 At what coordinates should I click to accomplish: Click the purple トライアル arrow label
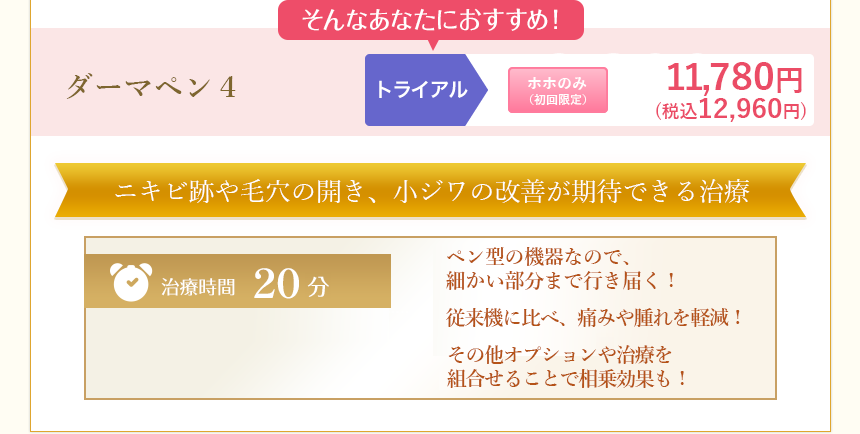[x=422, y=90]
